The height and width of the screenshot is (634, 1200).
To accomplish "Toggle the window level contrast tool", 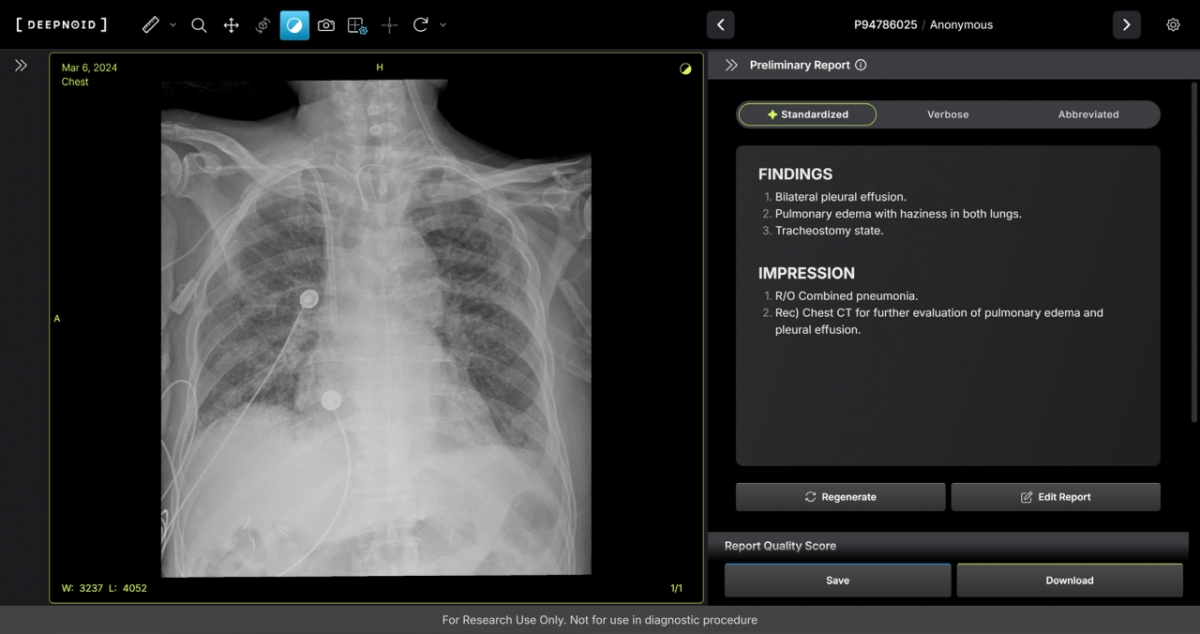I will click(294, 25).
